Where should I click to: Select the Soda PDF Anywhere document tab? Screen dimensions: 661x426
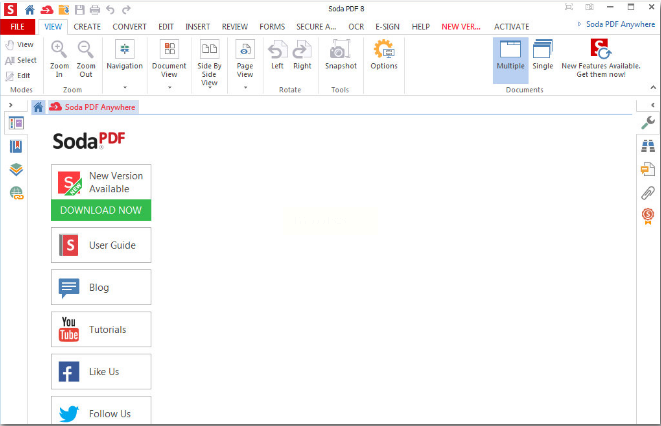tap(93, 107)
